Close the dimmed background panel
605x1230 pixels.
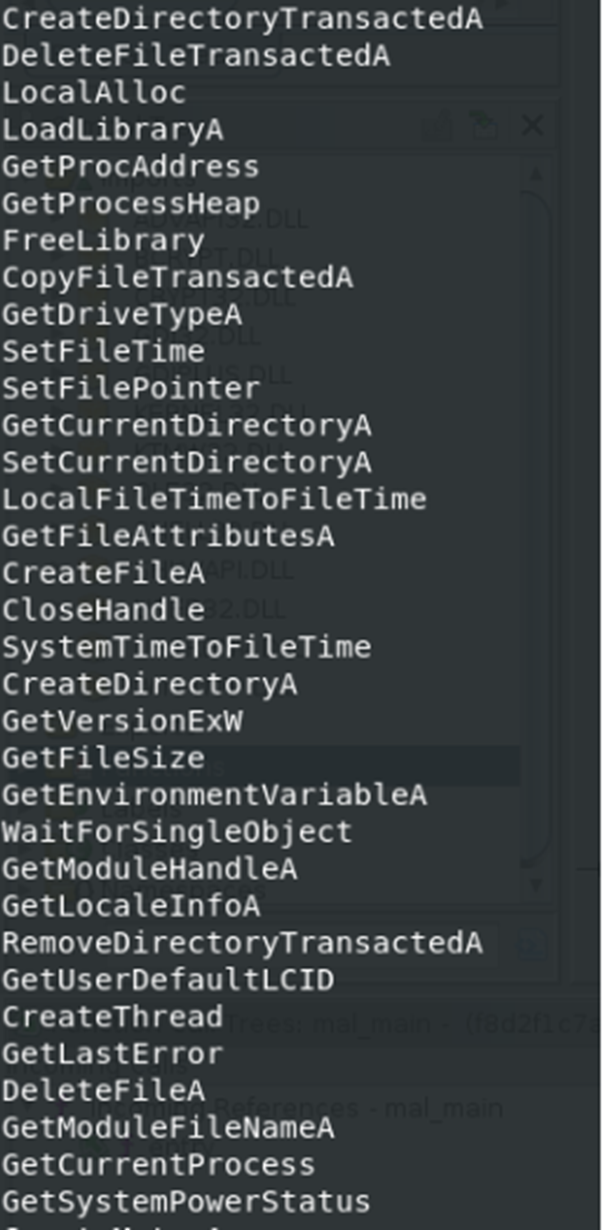[533, 126]
